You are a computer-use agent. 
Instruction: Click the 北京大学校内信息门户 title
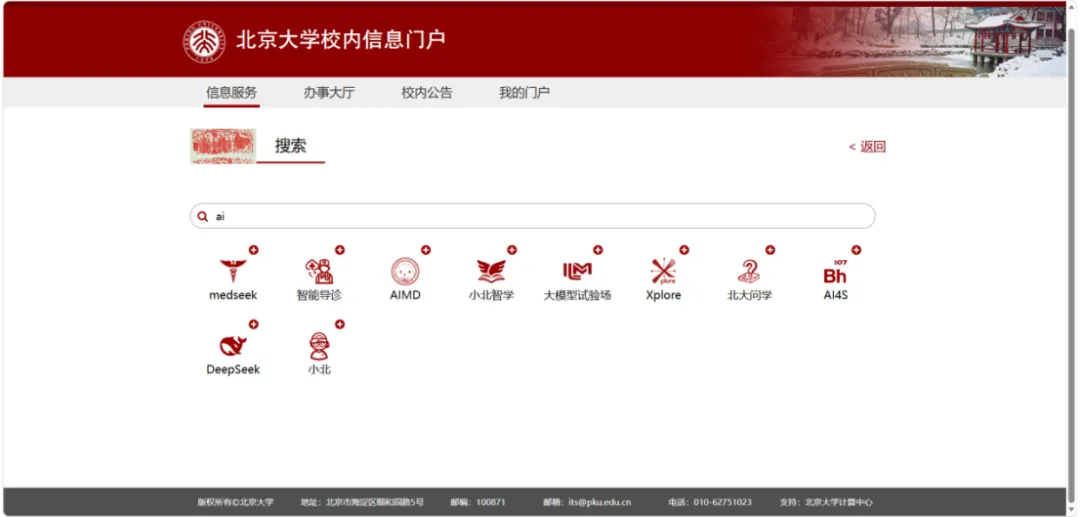341,39
